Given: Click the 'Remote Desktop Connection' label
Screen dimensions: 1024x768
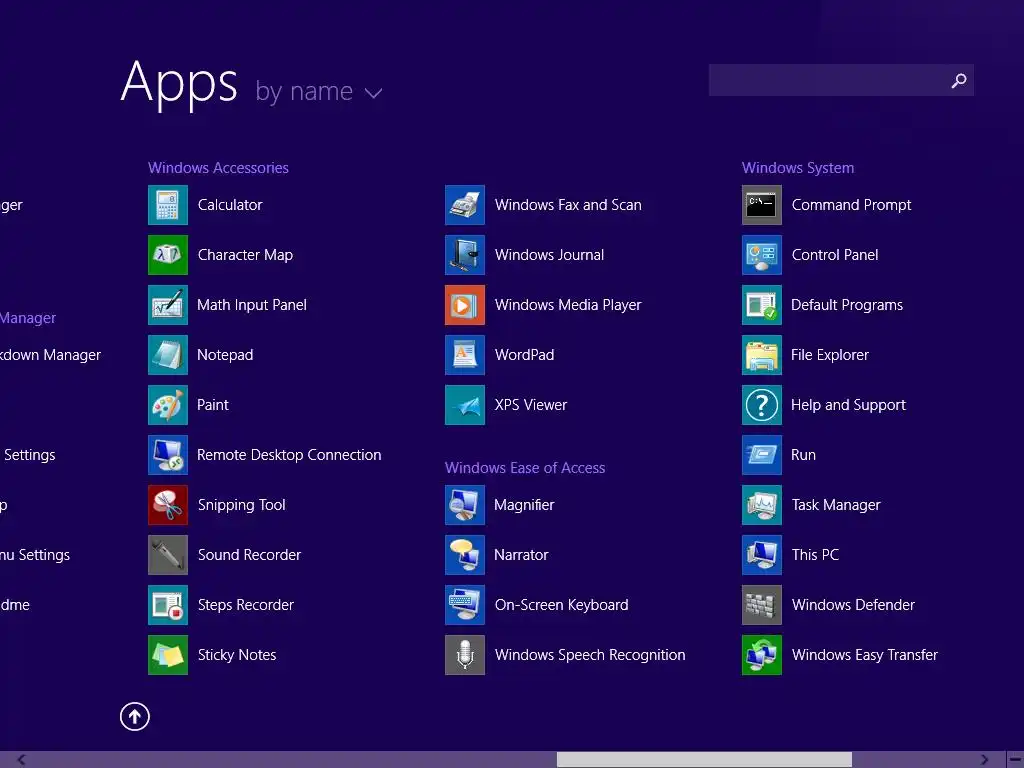Looking at the screenshot, I should 289,455.
